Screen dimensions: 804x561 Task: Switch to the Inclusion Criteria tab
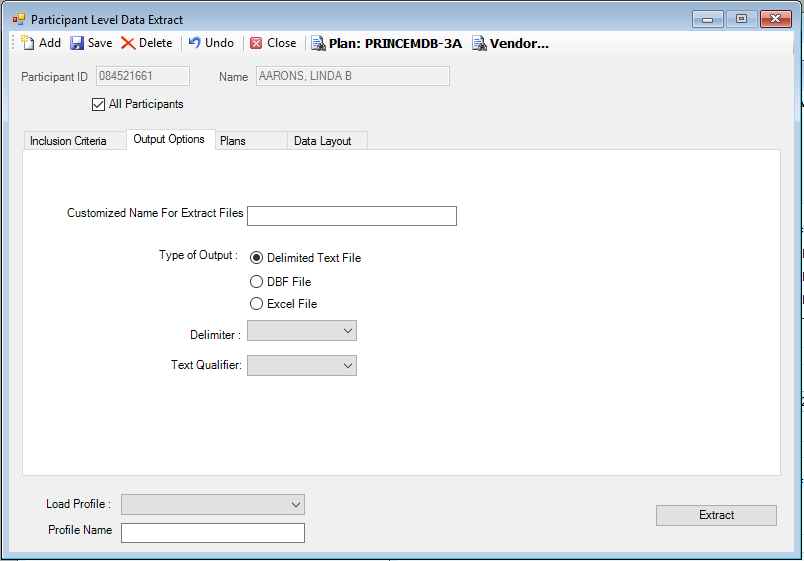click(68, 141)
